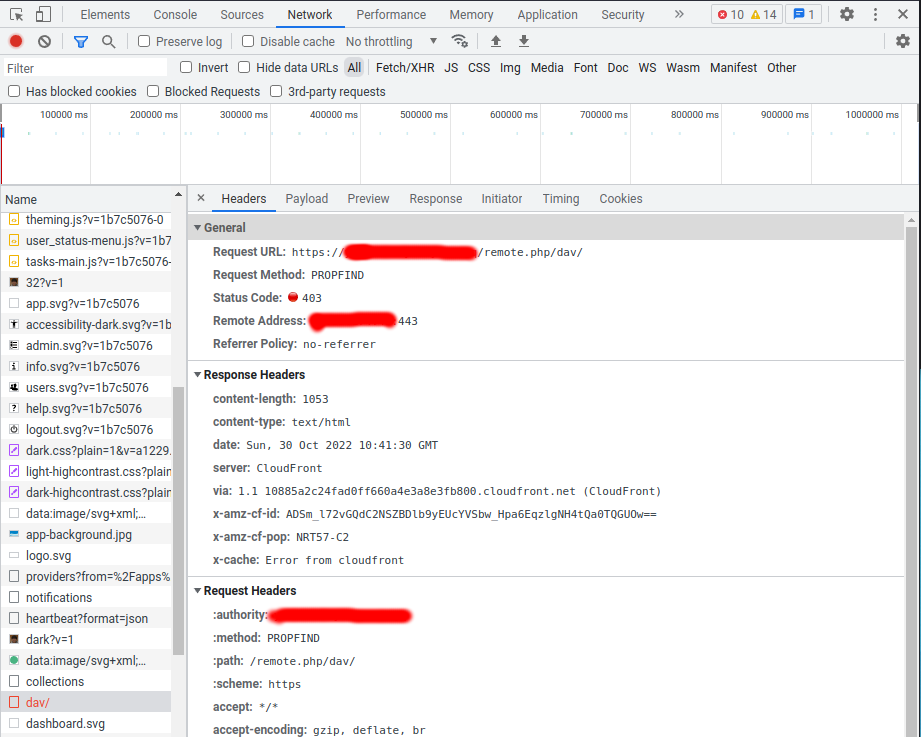Check Hide data URLs
This screenshot has width=921, height=737.
pyautogui.click(x=244, y=67)
